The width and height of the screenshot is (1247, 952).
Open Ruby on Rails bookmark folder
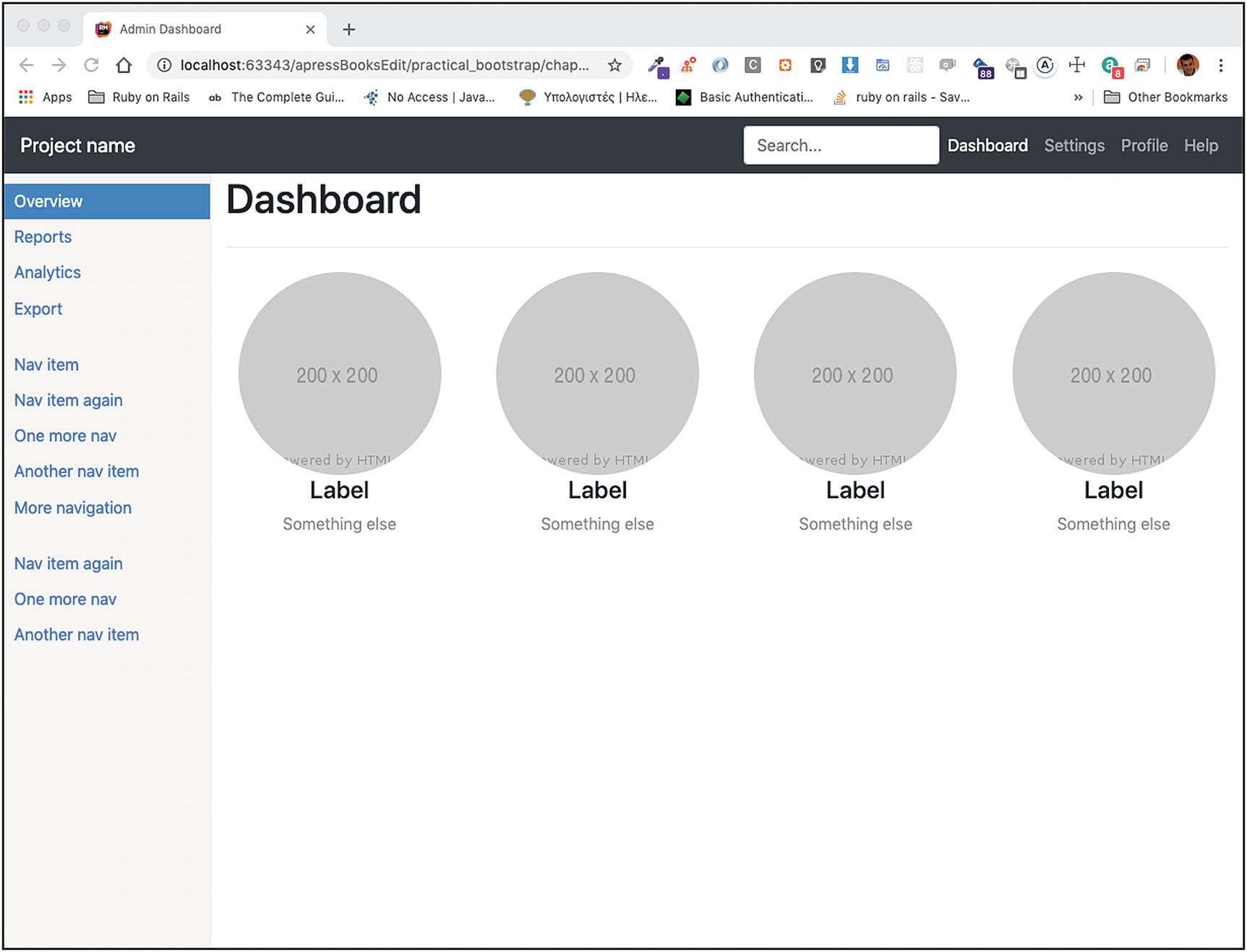[x=139, y=97]
